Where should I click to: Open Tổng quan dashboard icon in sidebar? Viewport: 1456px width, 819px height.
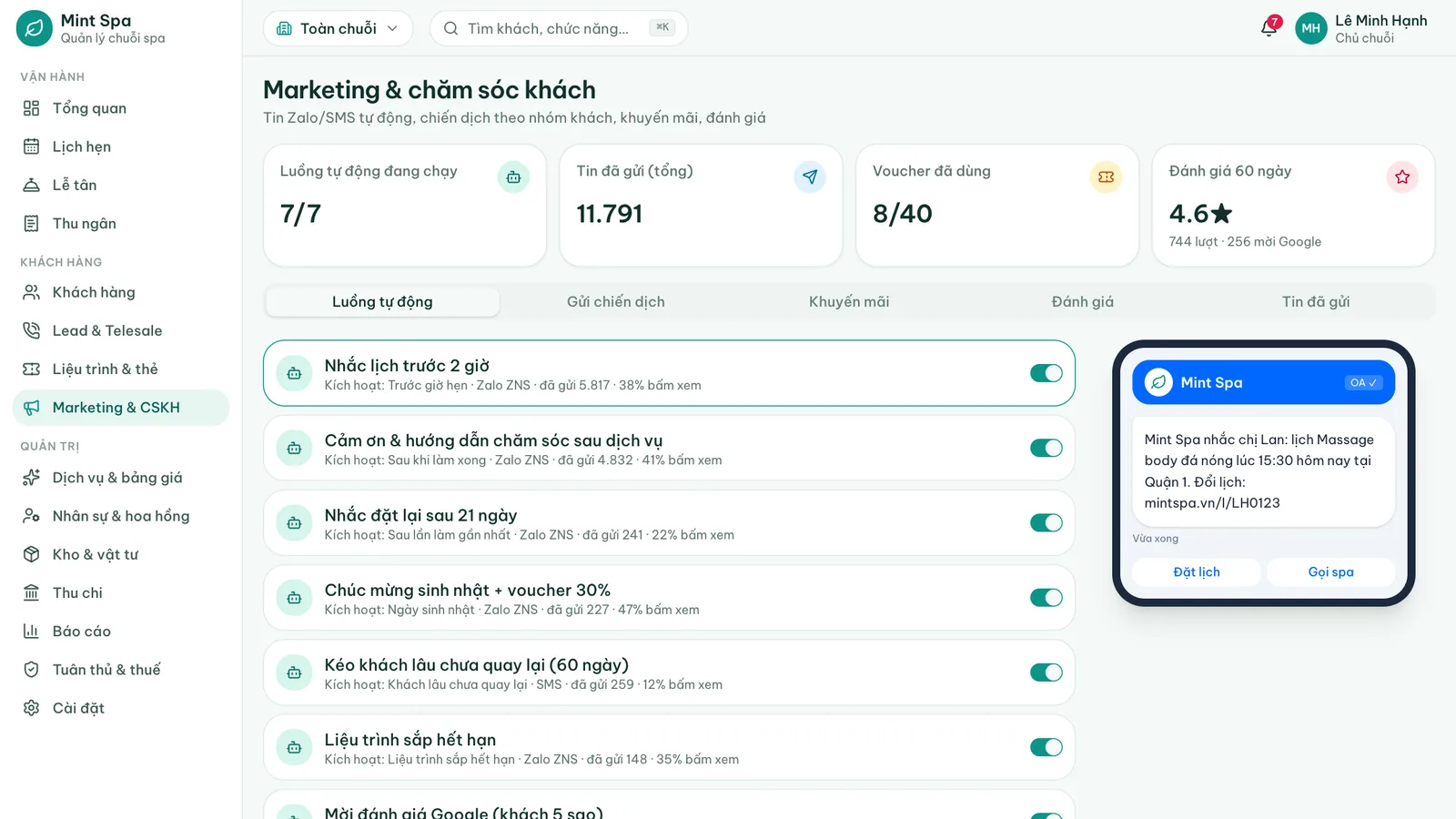31,108
